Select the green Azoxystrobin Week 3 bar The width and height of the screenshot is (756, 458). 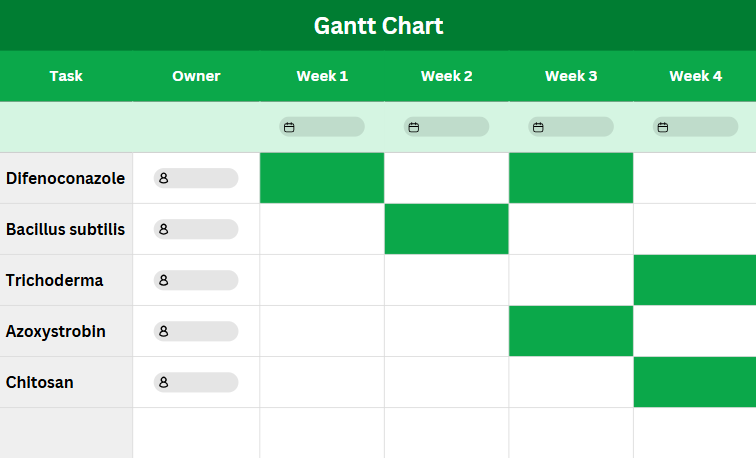[x=571, y=331]
